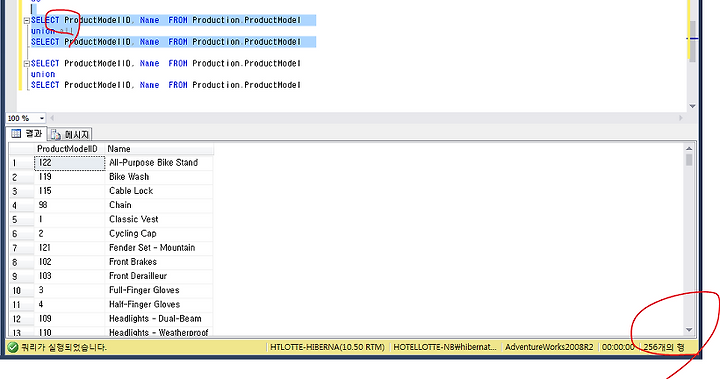
Task: Select the All-Purpose Bike Stand cell
Action: coord(159,163)
